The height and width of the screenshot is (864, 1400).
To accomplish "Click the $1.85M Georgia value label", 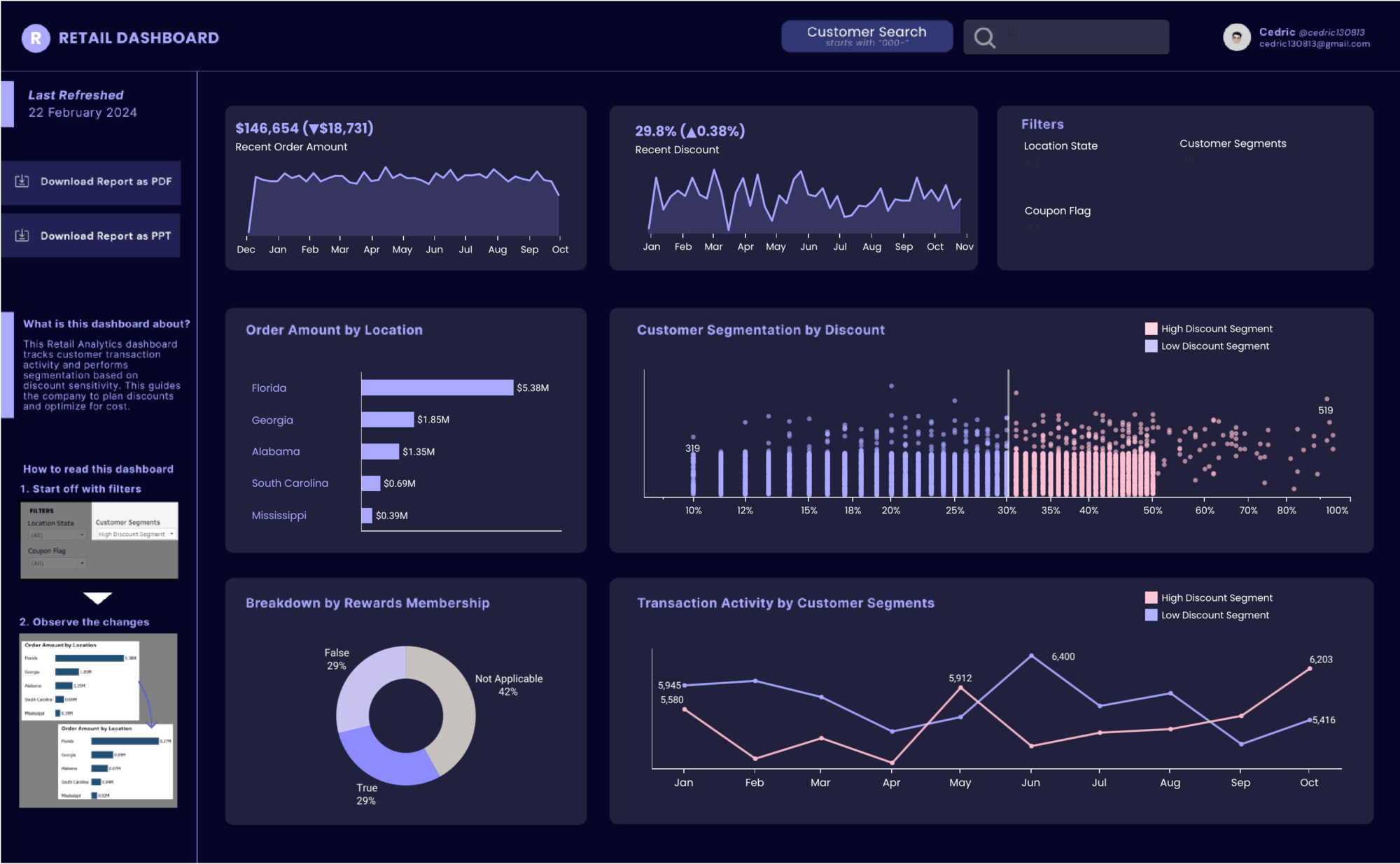I will [433, 420].
